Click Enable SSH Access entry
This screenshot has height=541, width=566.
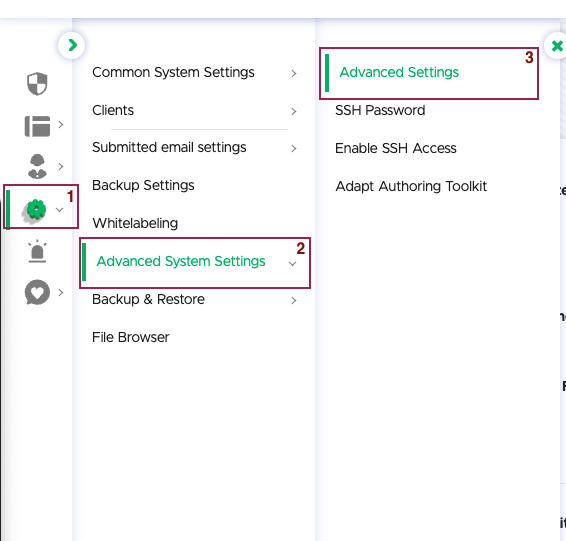[x=396, y=148]
